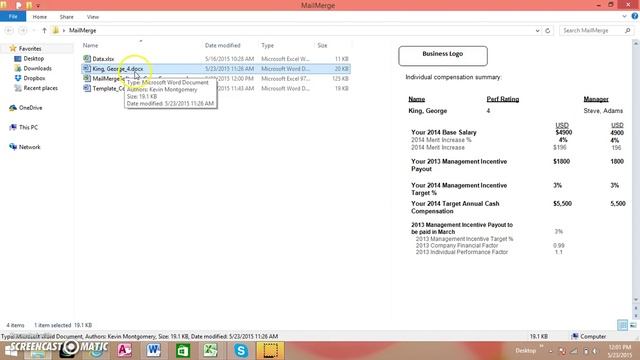Screen dimensions: 640x360
Task: Sort files by Type column
Action: coord(267,45)
